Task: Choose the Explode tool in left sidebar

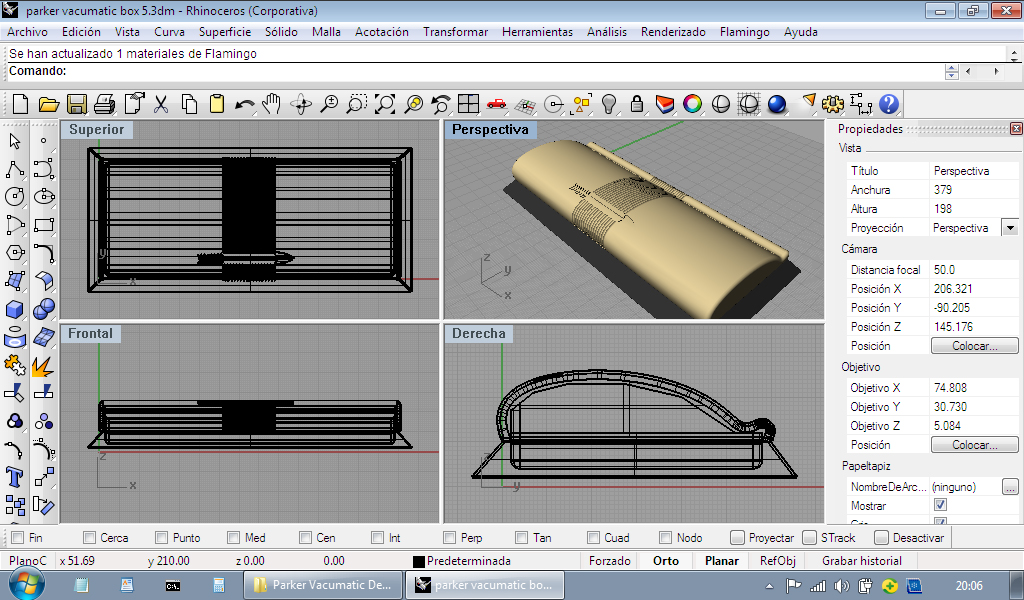Action: point(43,366)
